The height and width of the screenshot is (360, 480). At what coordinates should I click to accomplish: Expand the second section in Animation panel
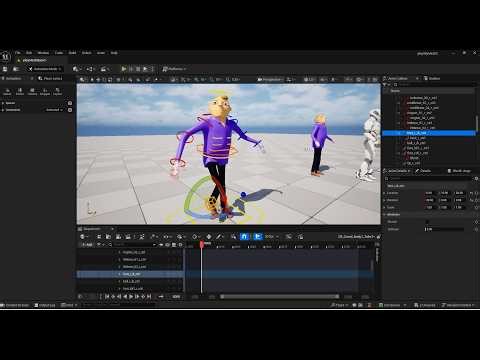(x=3, y=110)
